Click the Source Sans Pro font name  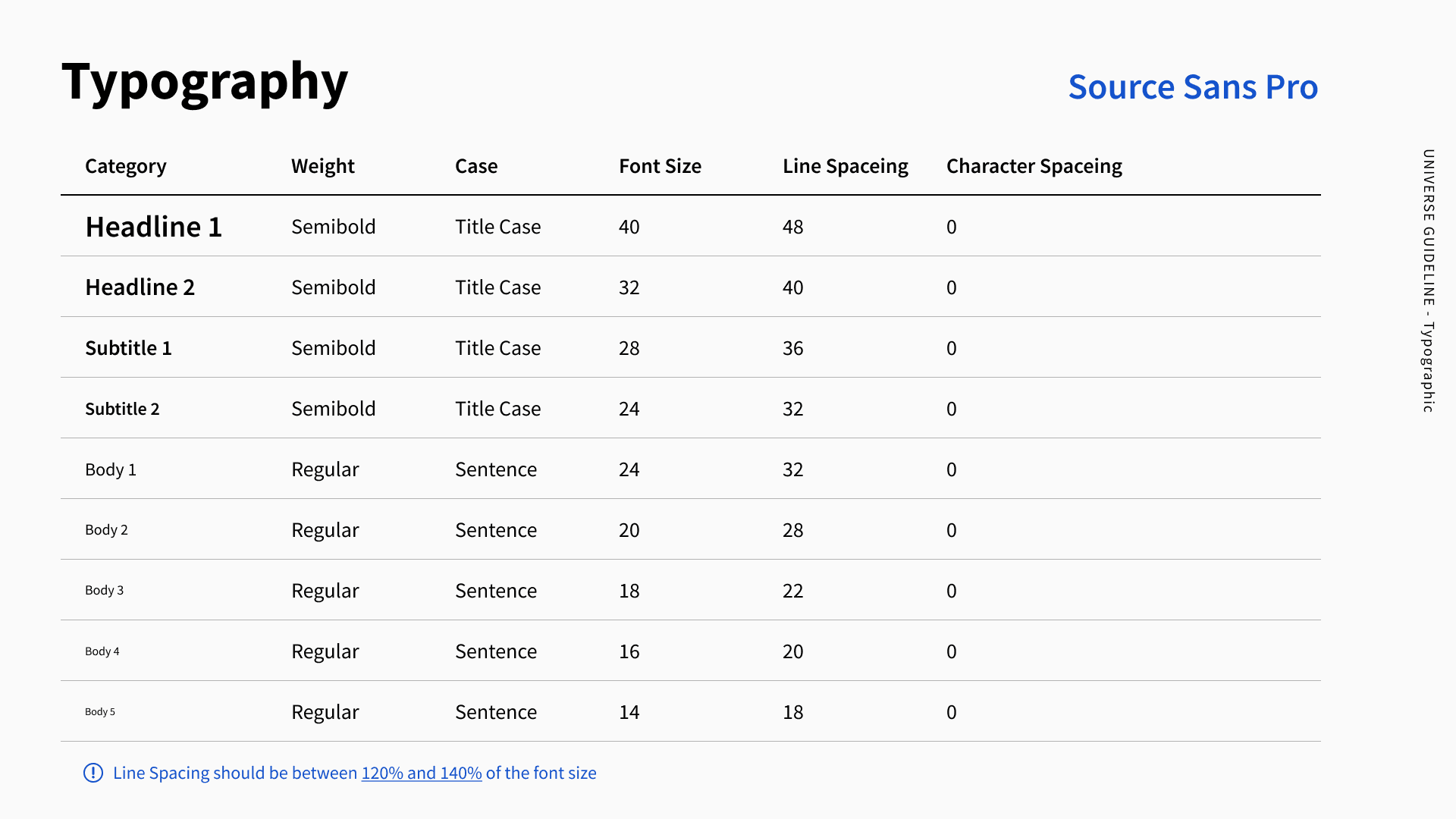coord(1193,87)
